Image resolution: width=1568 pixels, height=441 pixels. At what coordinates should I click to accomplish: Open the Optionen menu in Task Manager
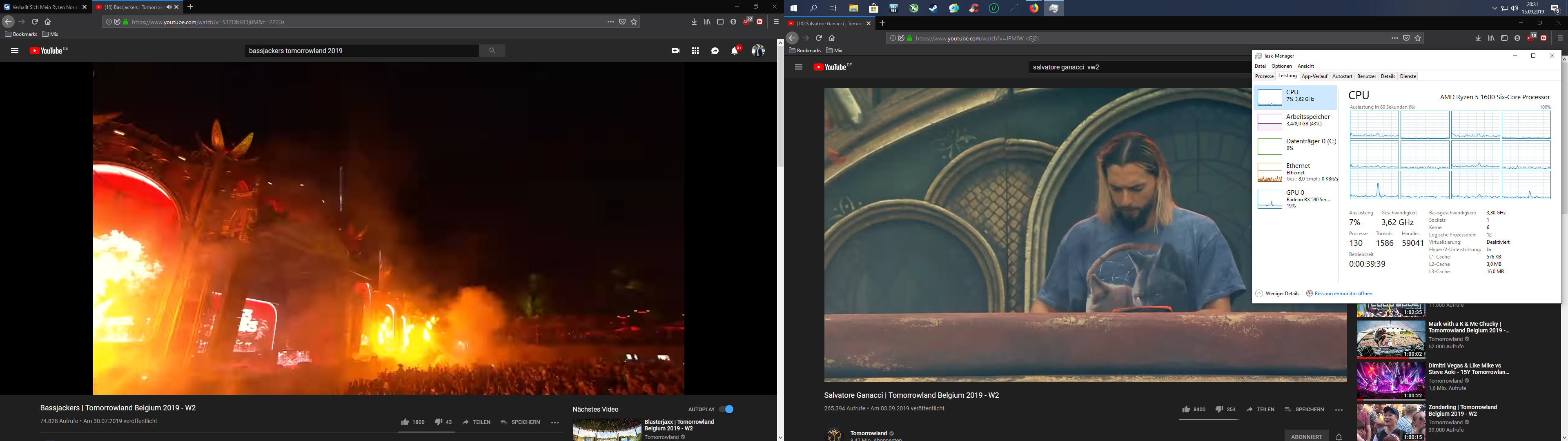click(1281, 67)
